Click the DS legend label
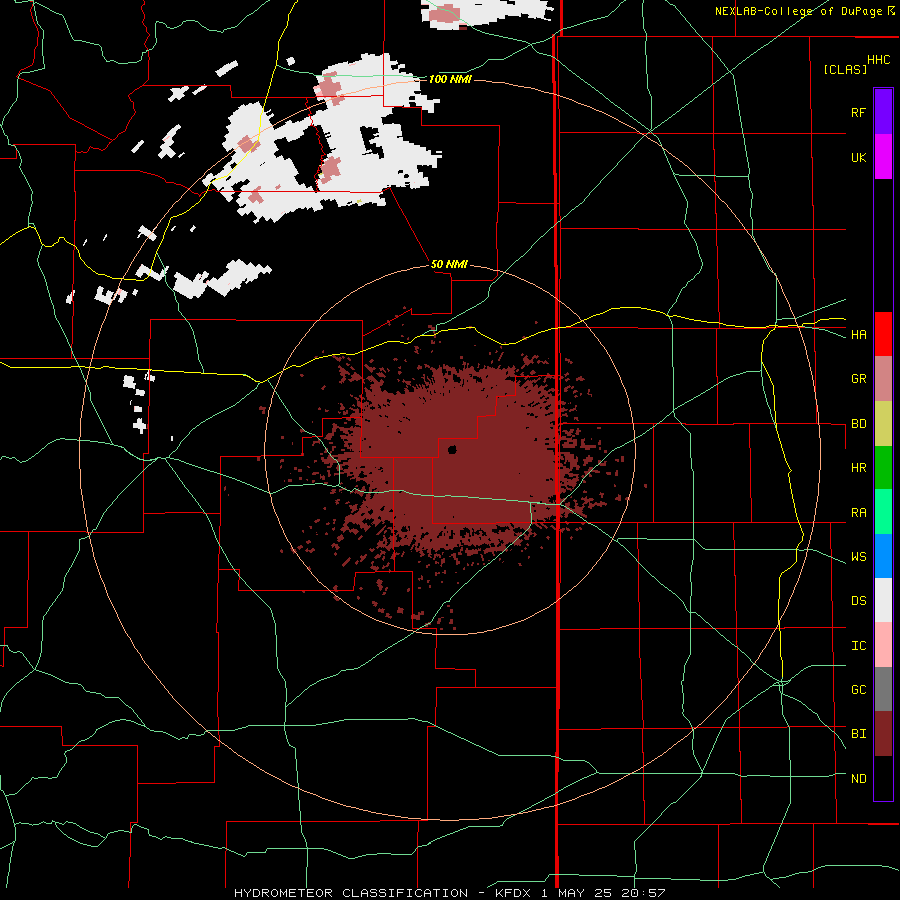The height and width of the screenshot is (900, 900). [x=858, y=601]
